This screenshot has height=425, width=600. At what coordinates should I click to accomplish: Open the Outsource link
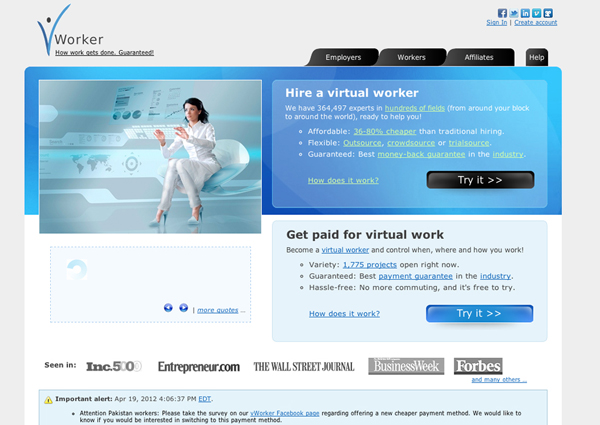click(x=362, y=143)
